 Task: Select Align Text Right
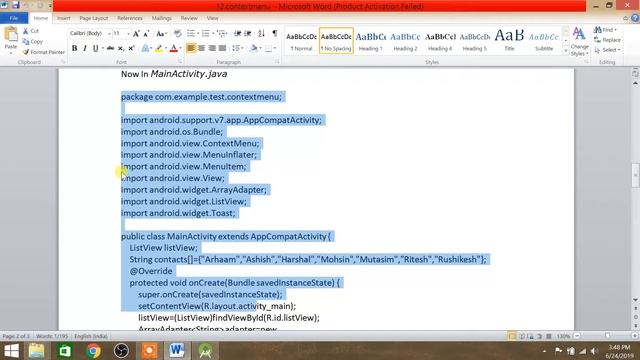212,48
